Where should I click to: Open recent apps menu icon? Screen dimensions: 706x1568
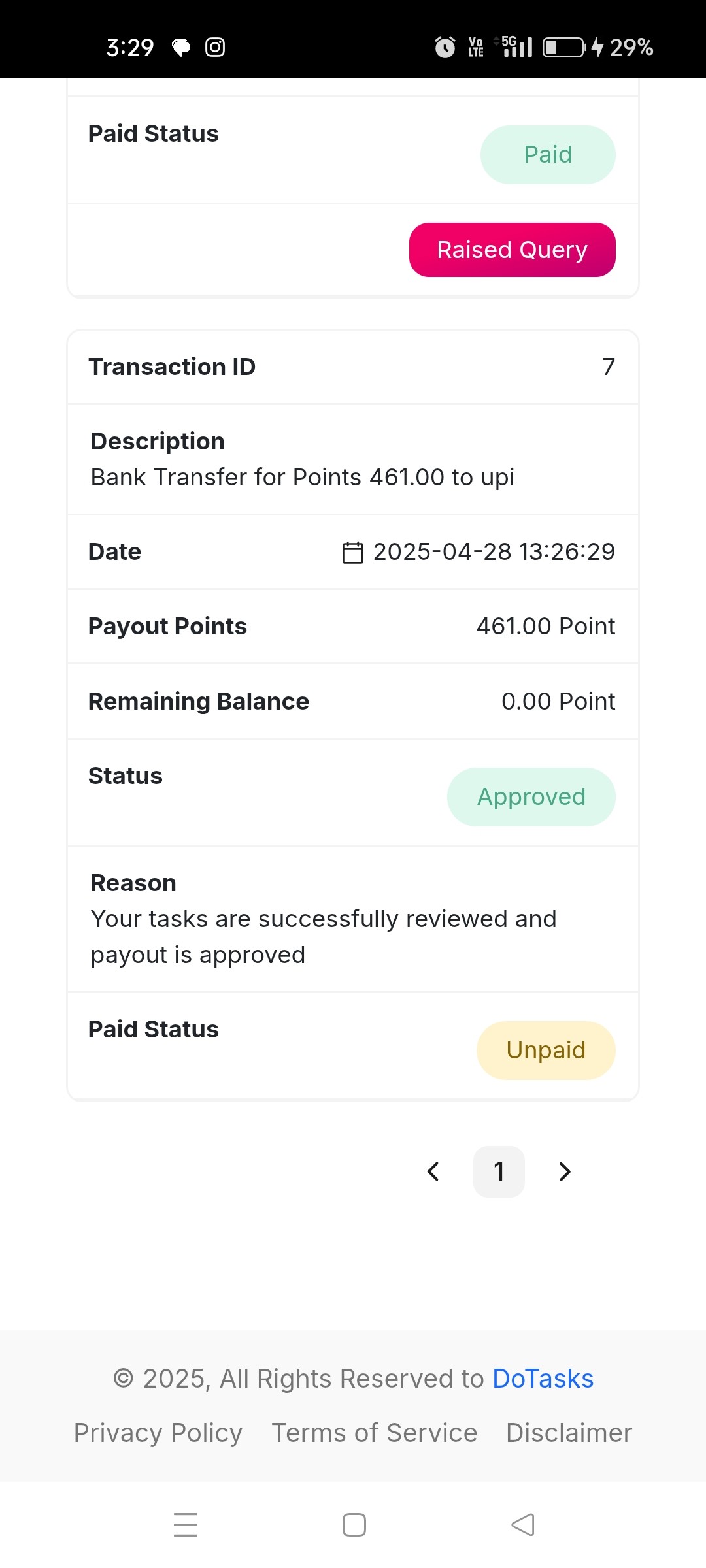pos(186,1525)
